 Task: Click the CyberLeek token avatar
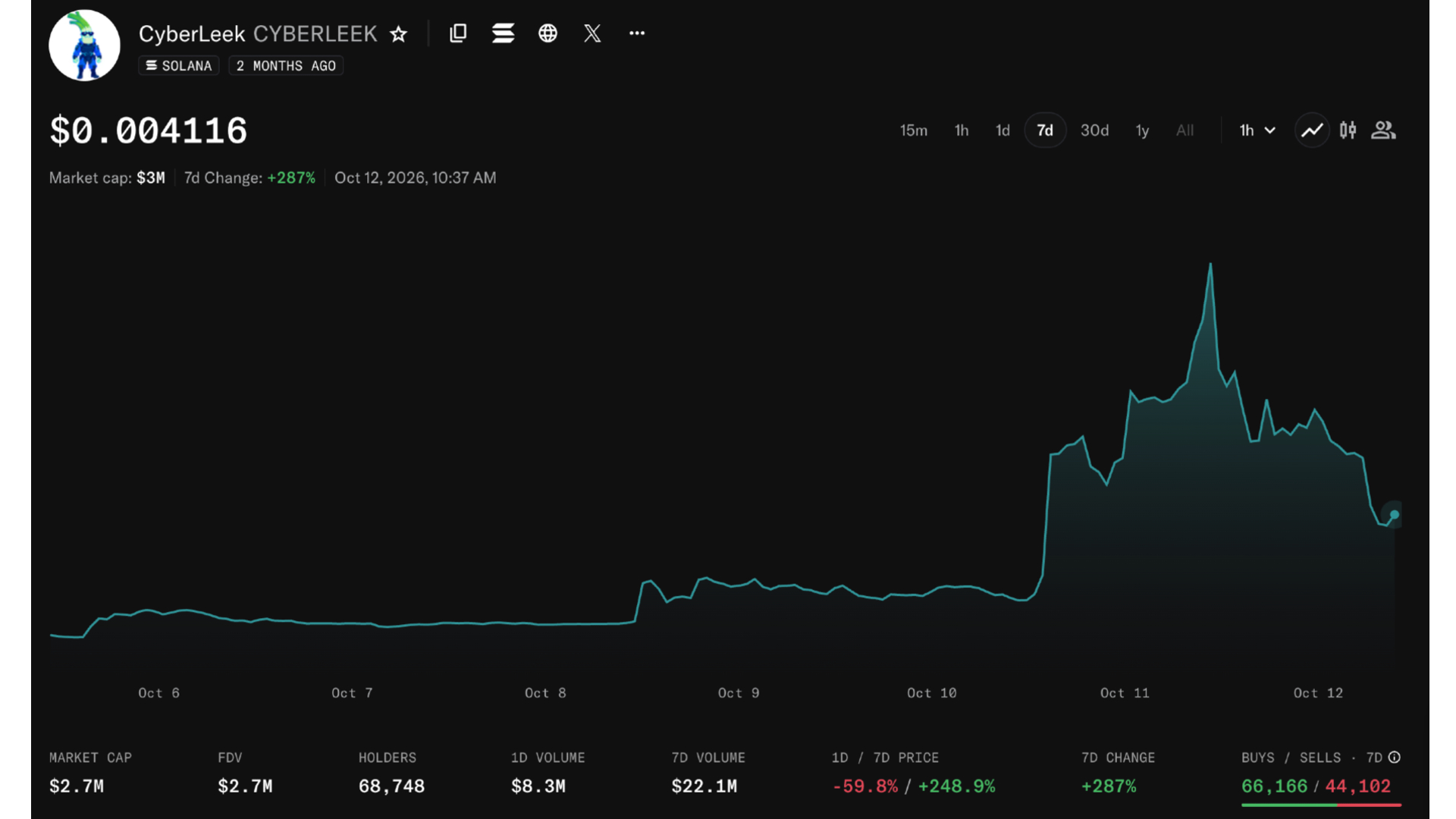pos(84,45)
